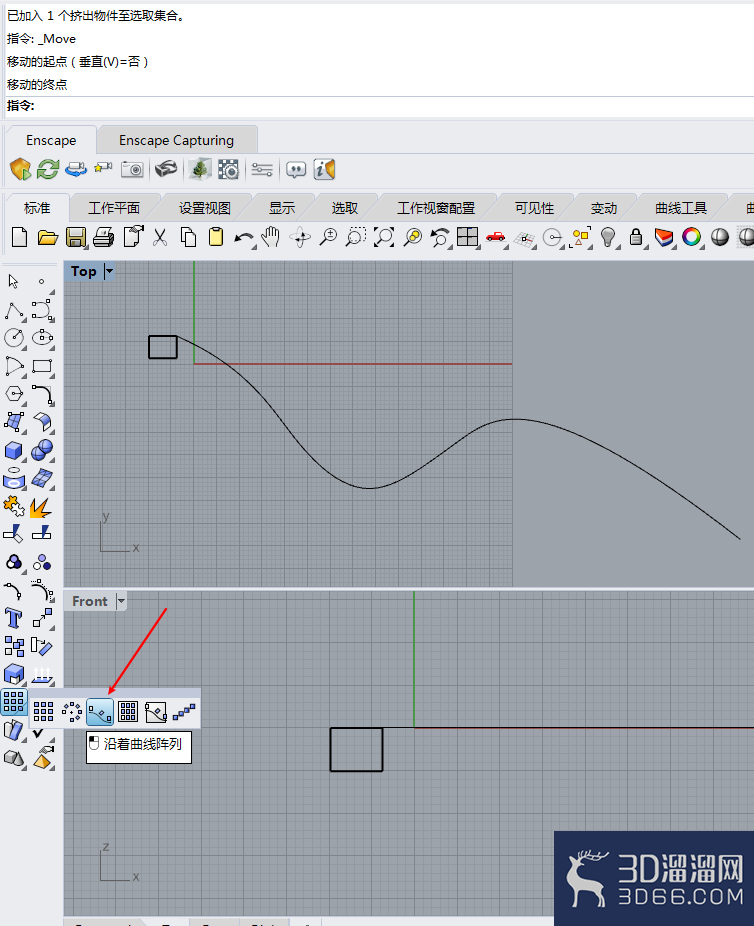Expand the Circle tool flyout arrow
754x926 pixels.
coord(24,348)
